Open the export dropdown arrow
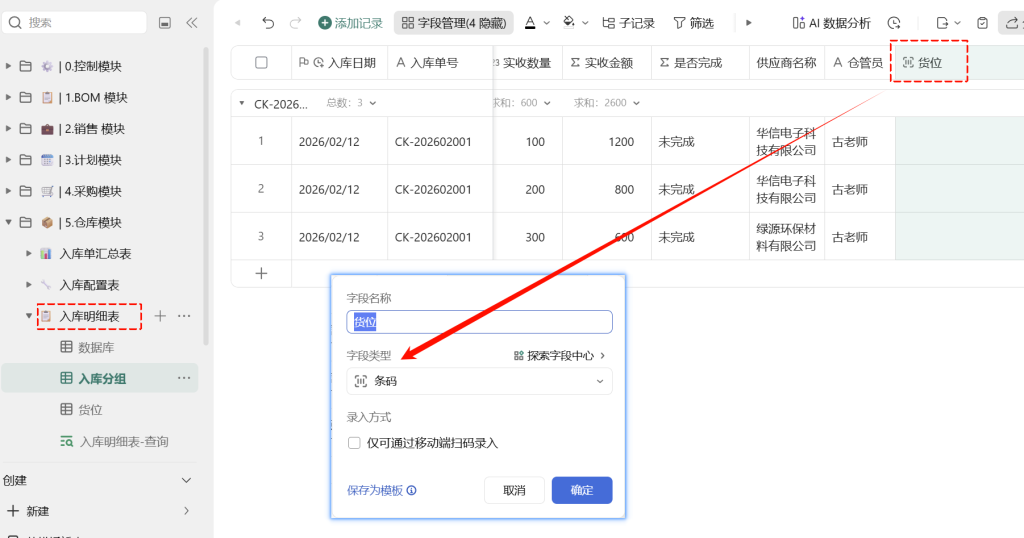Image resolution: width=1024 pixels, height=538 pixels. tap(957, 23)
